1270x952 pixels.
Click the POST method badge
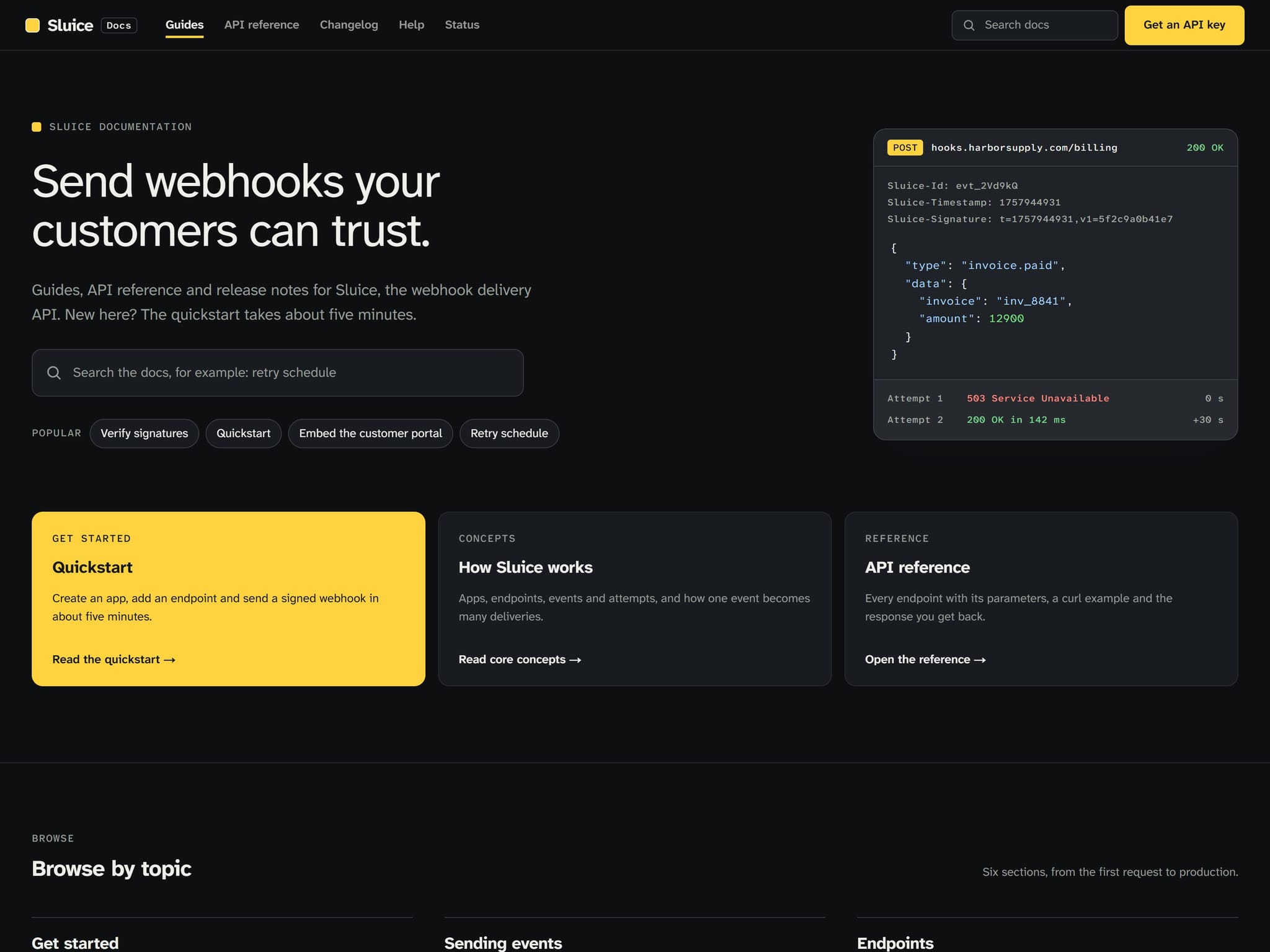click(x=905, y=148)
